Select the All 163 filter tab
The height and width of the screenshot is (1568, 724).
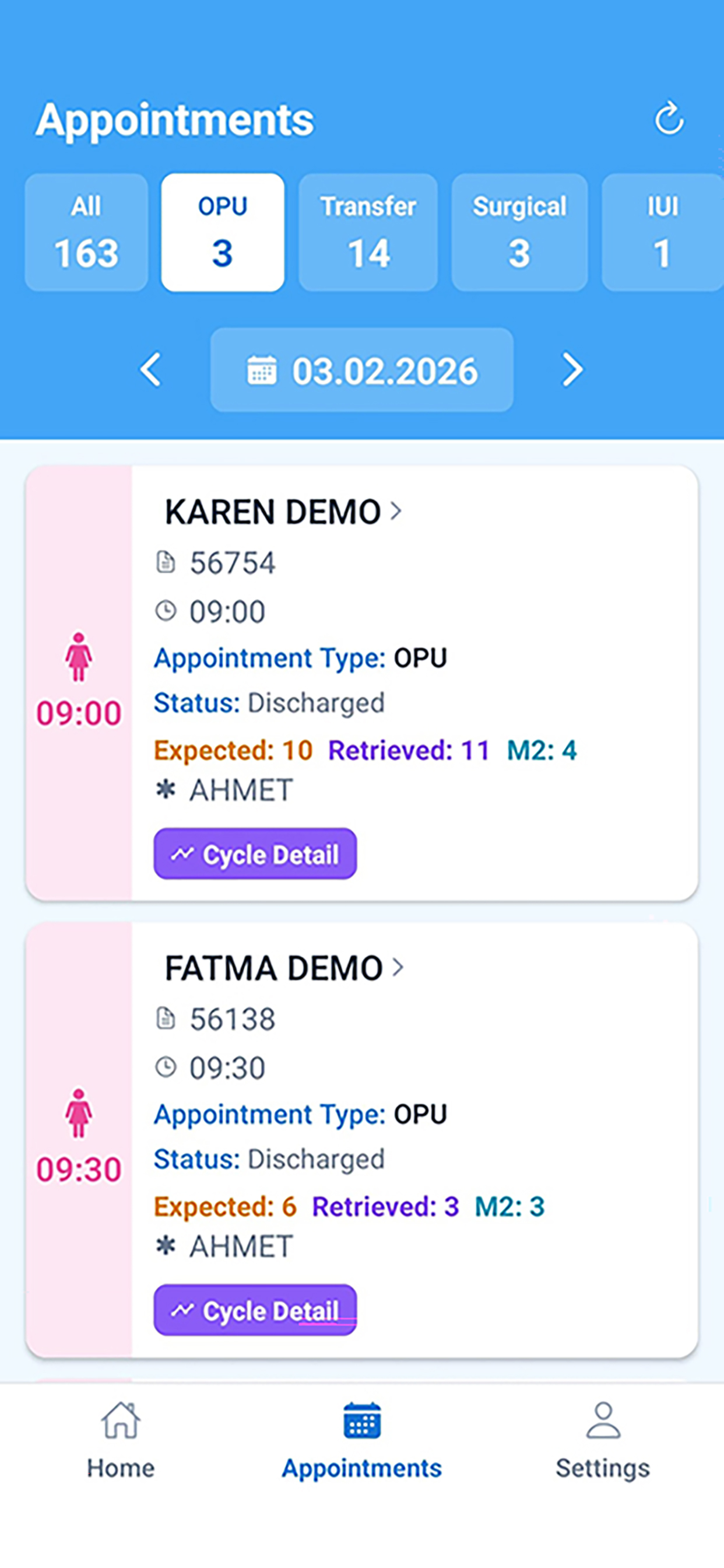[86, 233]
